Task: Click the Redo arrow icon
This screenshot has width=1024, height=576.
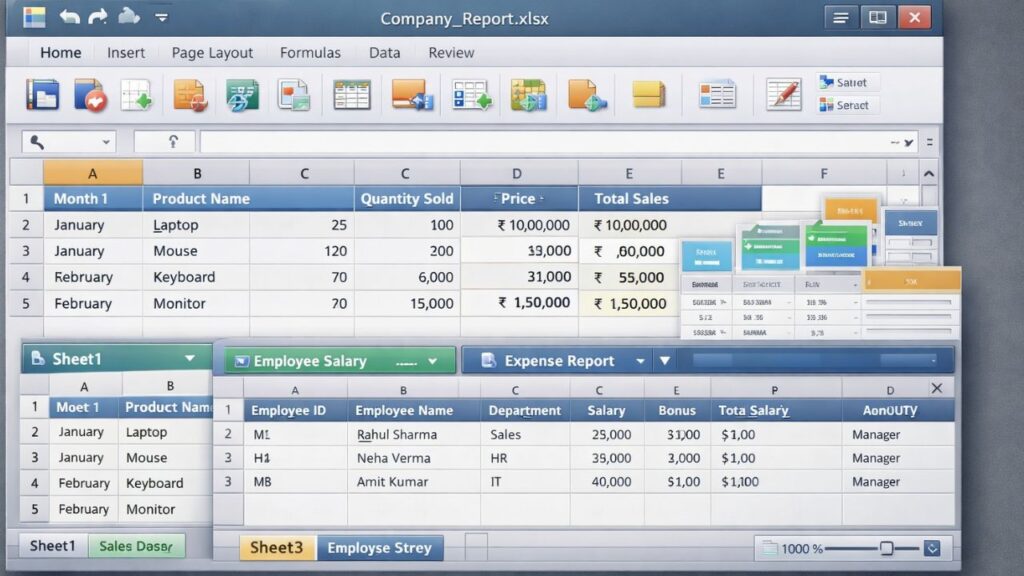Action: tap(96, 16)
